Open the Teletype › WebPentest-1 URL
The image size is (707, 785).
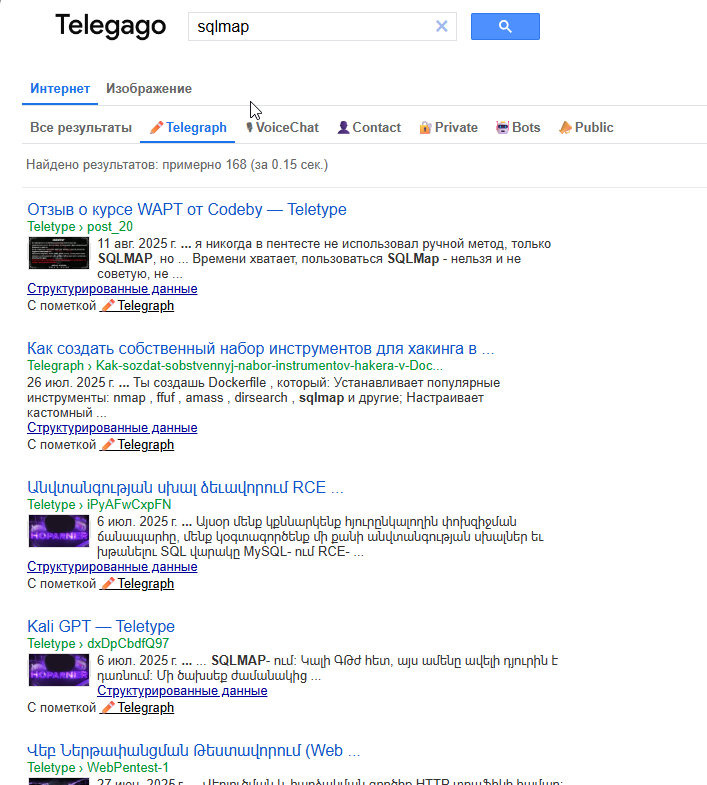click(x=98, y=767)
